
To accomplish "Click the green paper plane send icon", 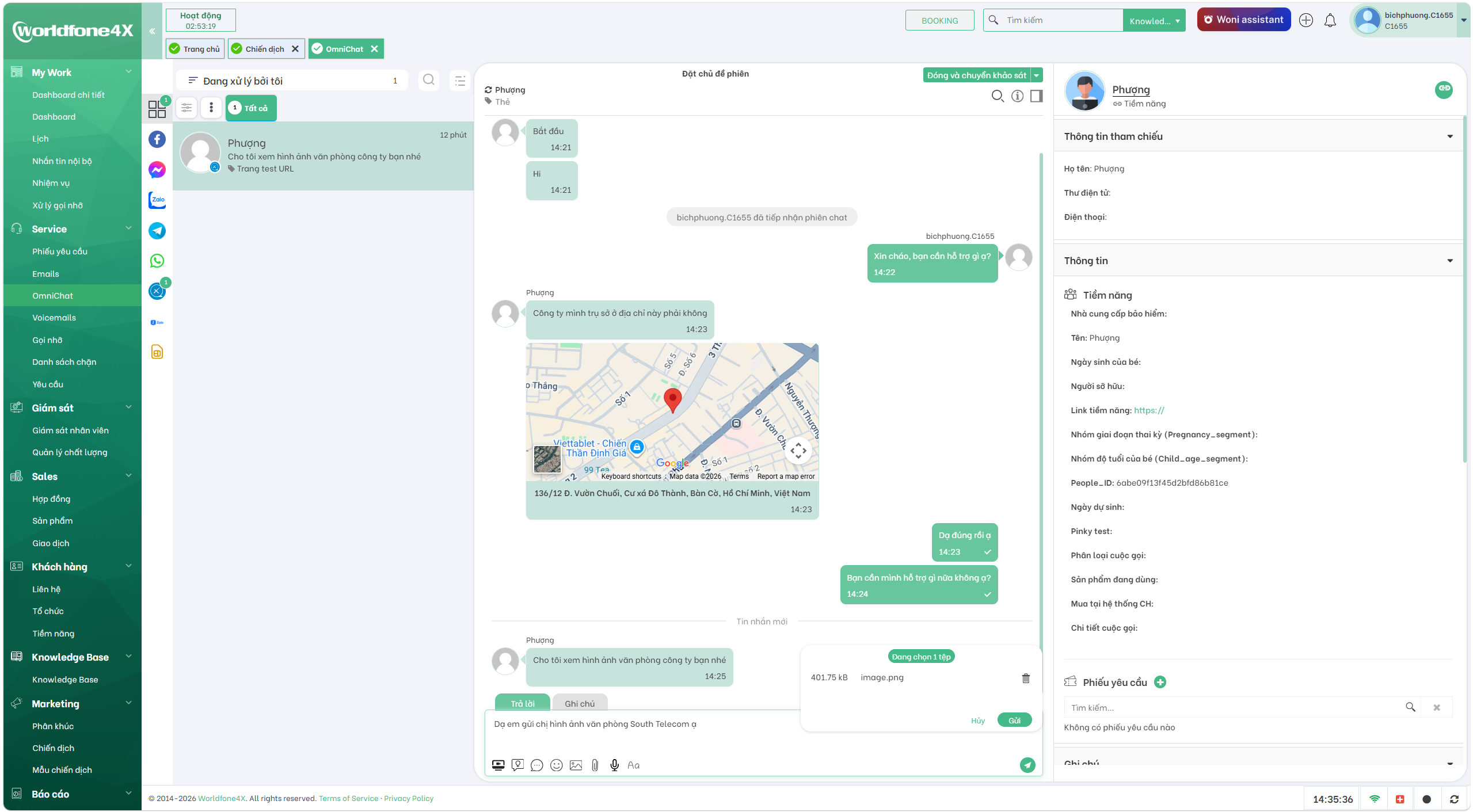I will pyautogui.click(x=1027, y=765).
